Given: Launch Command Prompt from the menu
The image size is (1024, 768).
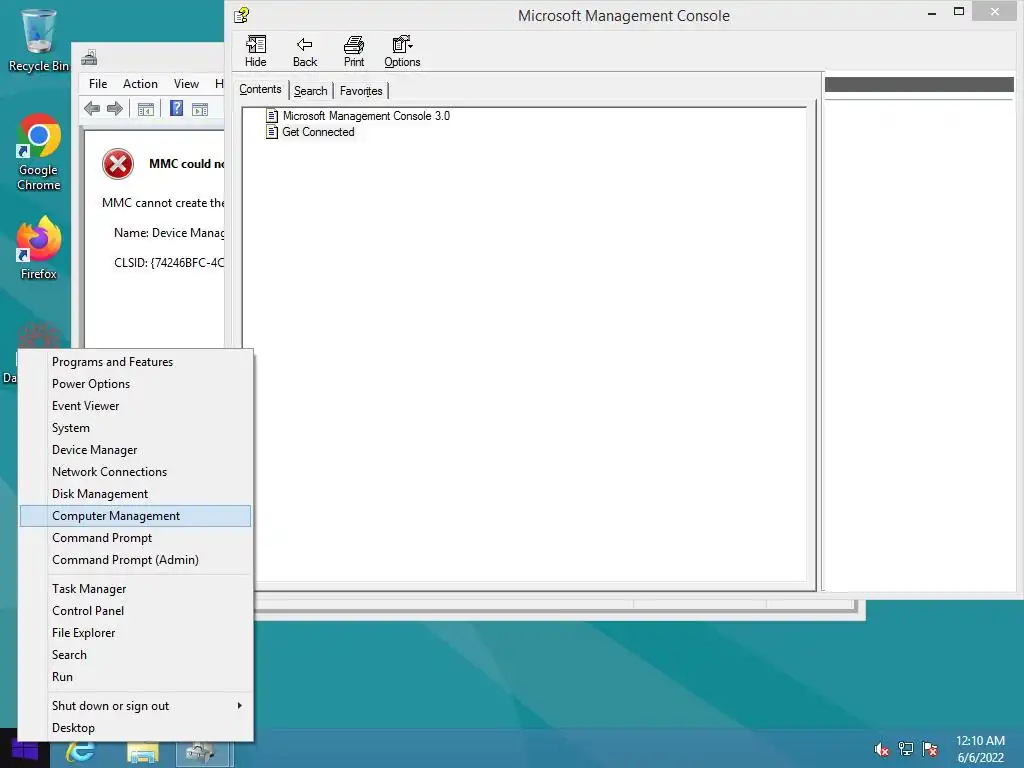Looking at the screenshot, I should pos(135,537).
